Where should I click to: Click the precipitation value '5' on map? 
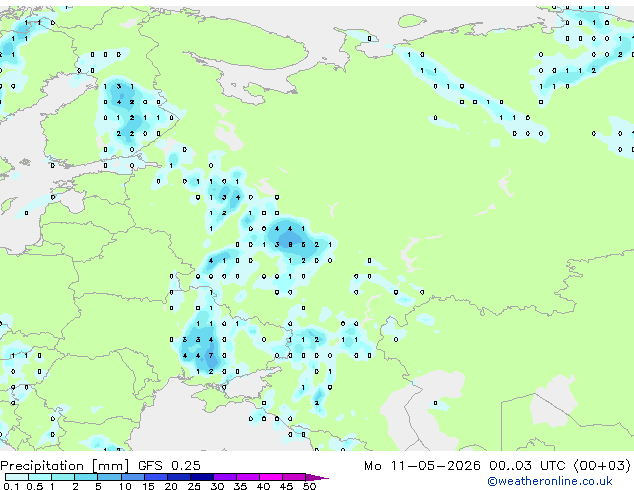(303, 245)
